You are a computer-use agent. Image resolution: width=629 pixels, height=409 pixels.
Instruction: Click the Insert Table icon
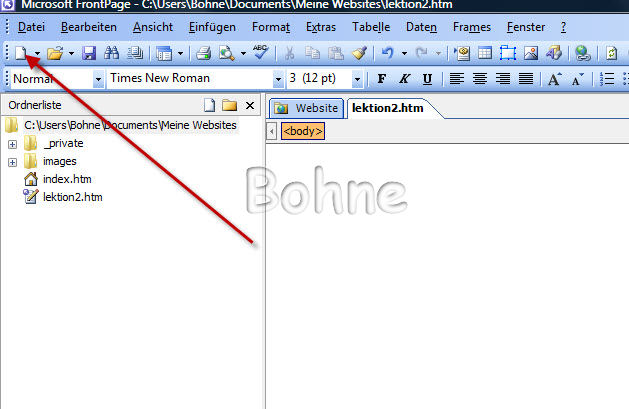tap(484, 53)
